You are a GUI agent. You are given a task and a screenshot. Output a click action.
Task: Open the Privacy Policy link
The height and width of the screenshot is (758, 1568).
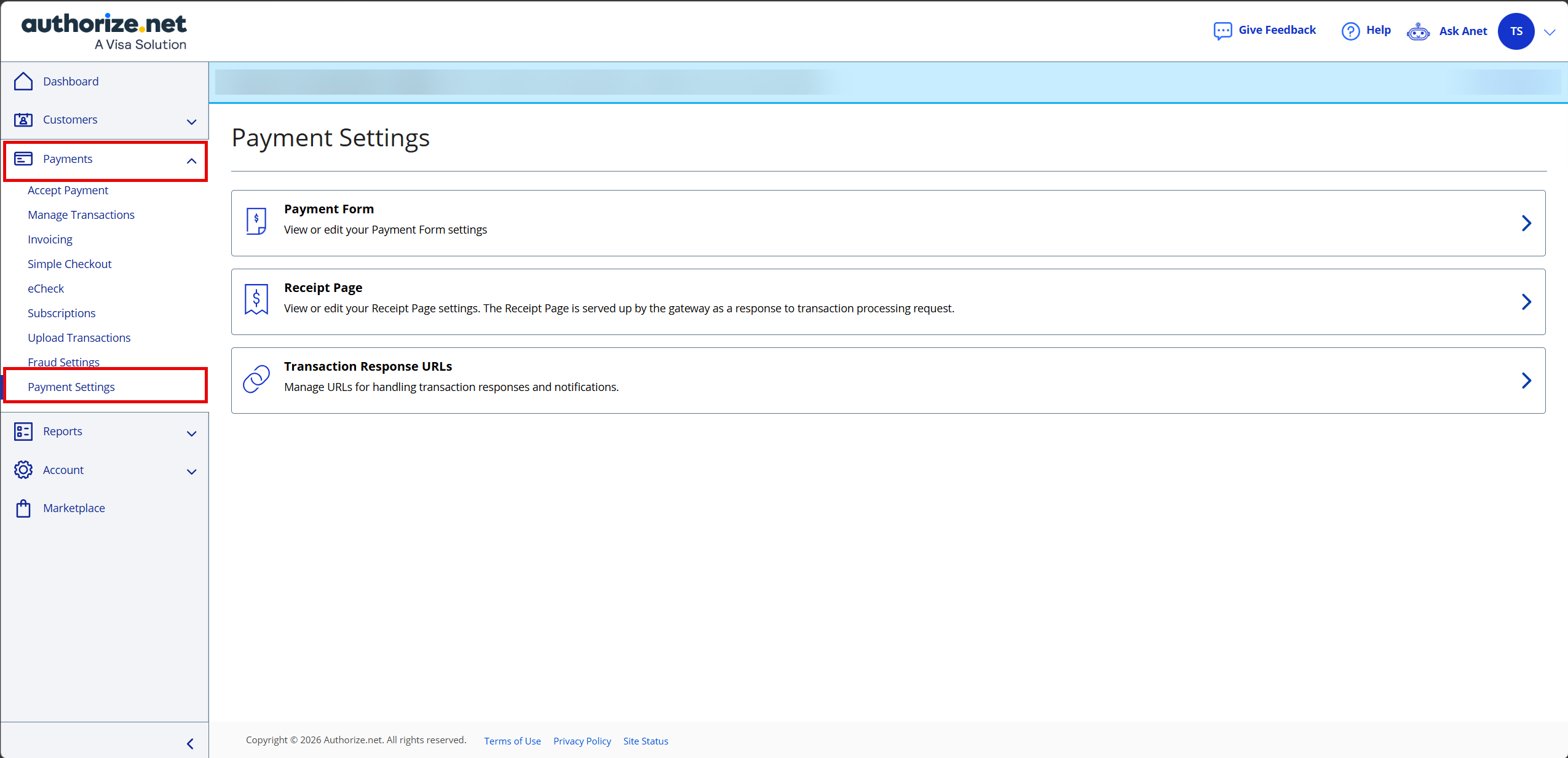[582, 741]
